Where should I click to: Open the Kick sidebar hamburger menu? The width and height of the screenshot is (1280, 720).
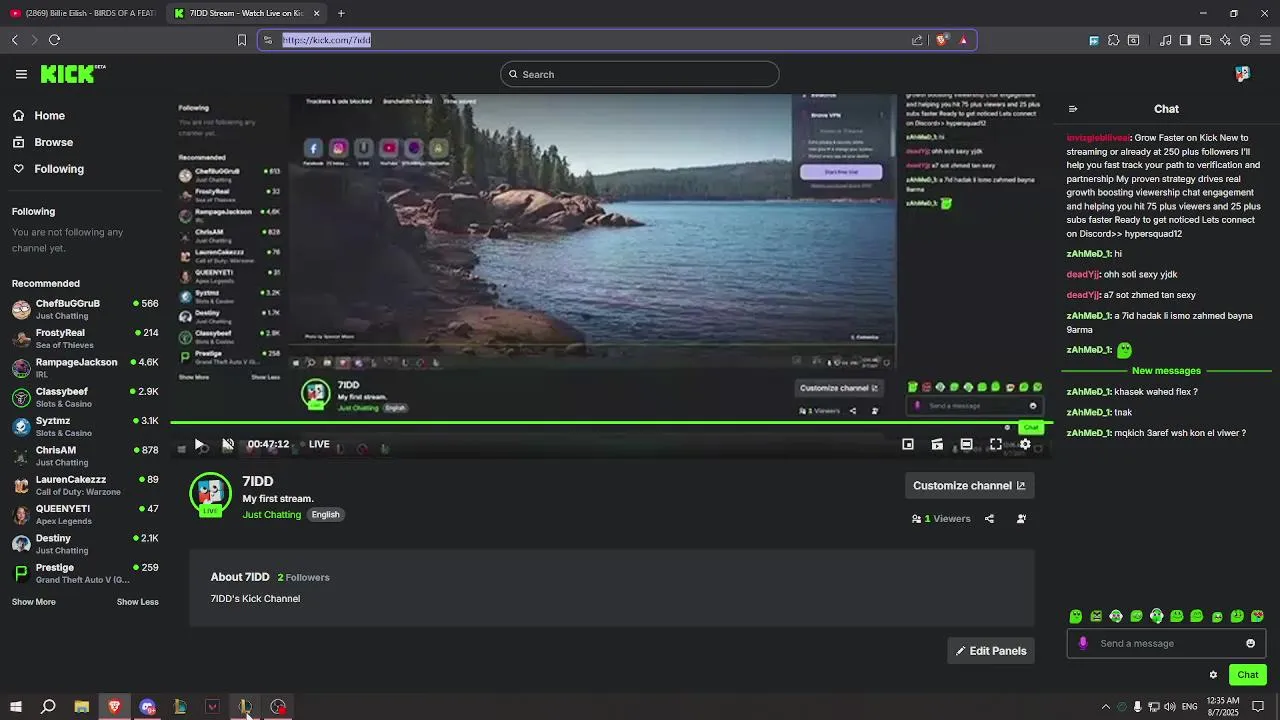pyautogui.click(x=21, y=74)
